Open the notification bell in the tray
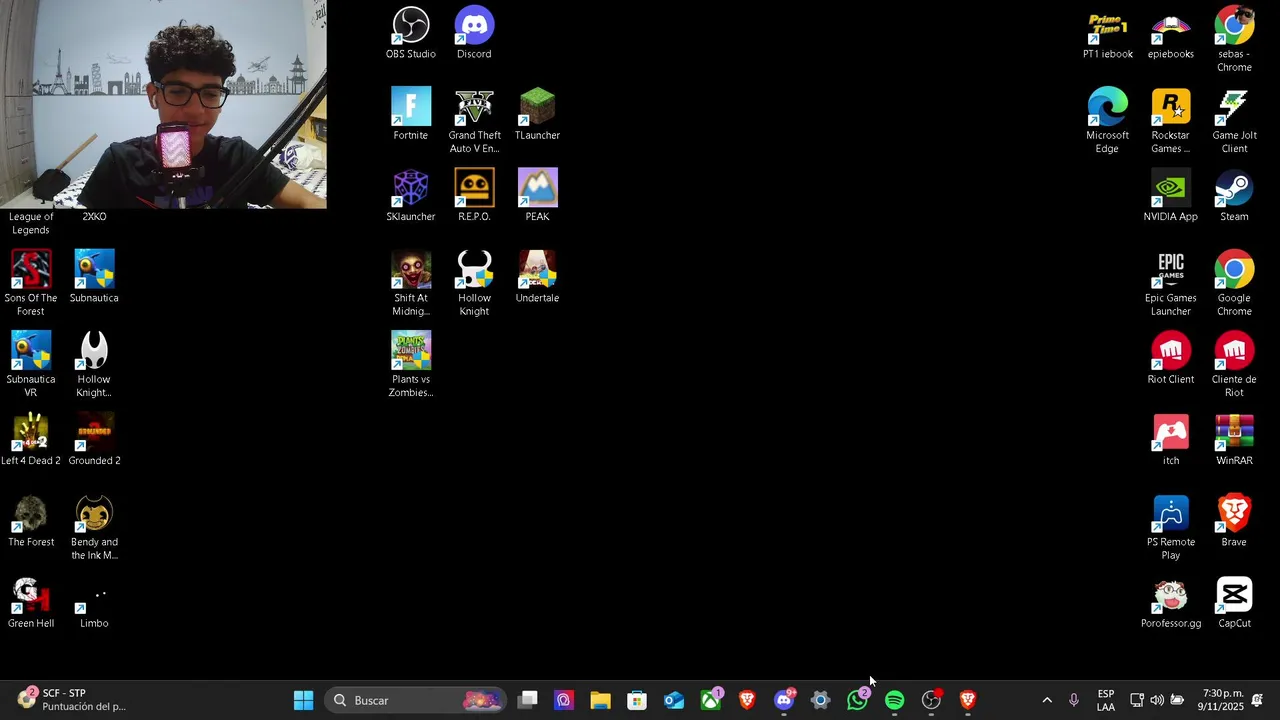Image resolution: width=1280 pixels, height=720 pixels. coord(1258,700)
